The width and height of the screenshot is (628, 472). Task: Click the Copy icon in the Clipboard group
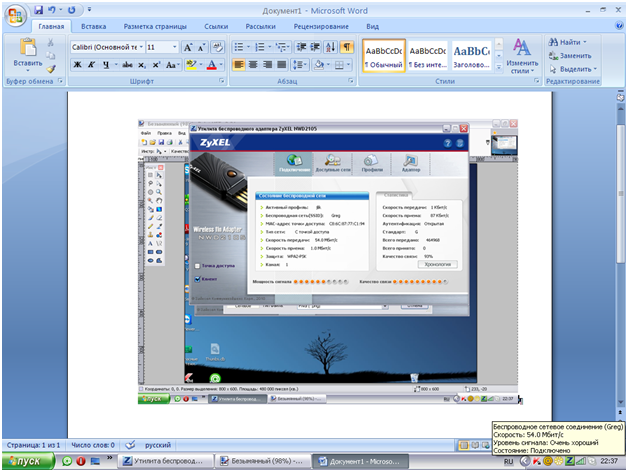pyautogui.click(x=50, y=56)
